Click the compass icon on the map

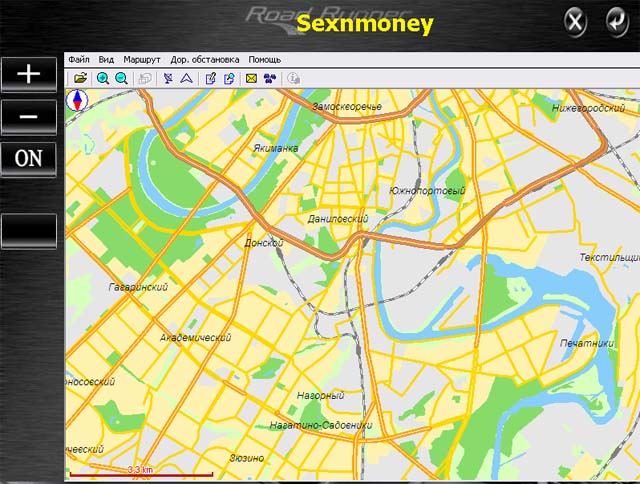pos(77,100)
